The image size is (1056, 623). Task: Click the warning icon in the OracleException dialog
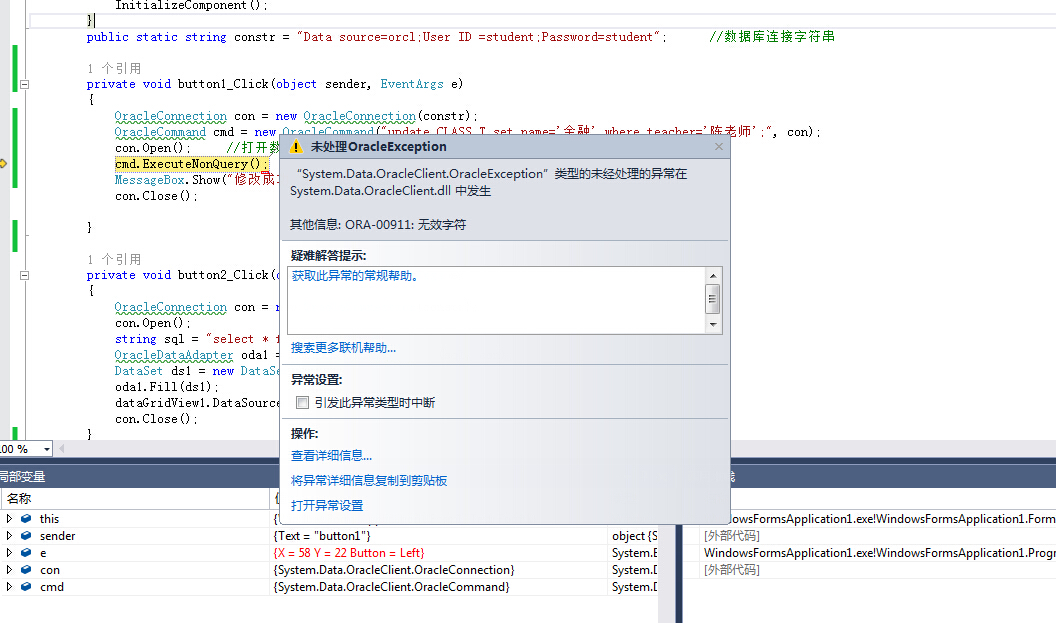coord(296,147)
